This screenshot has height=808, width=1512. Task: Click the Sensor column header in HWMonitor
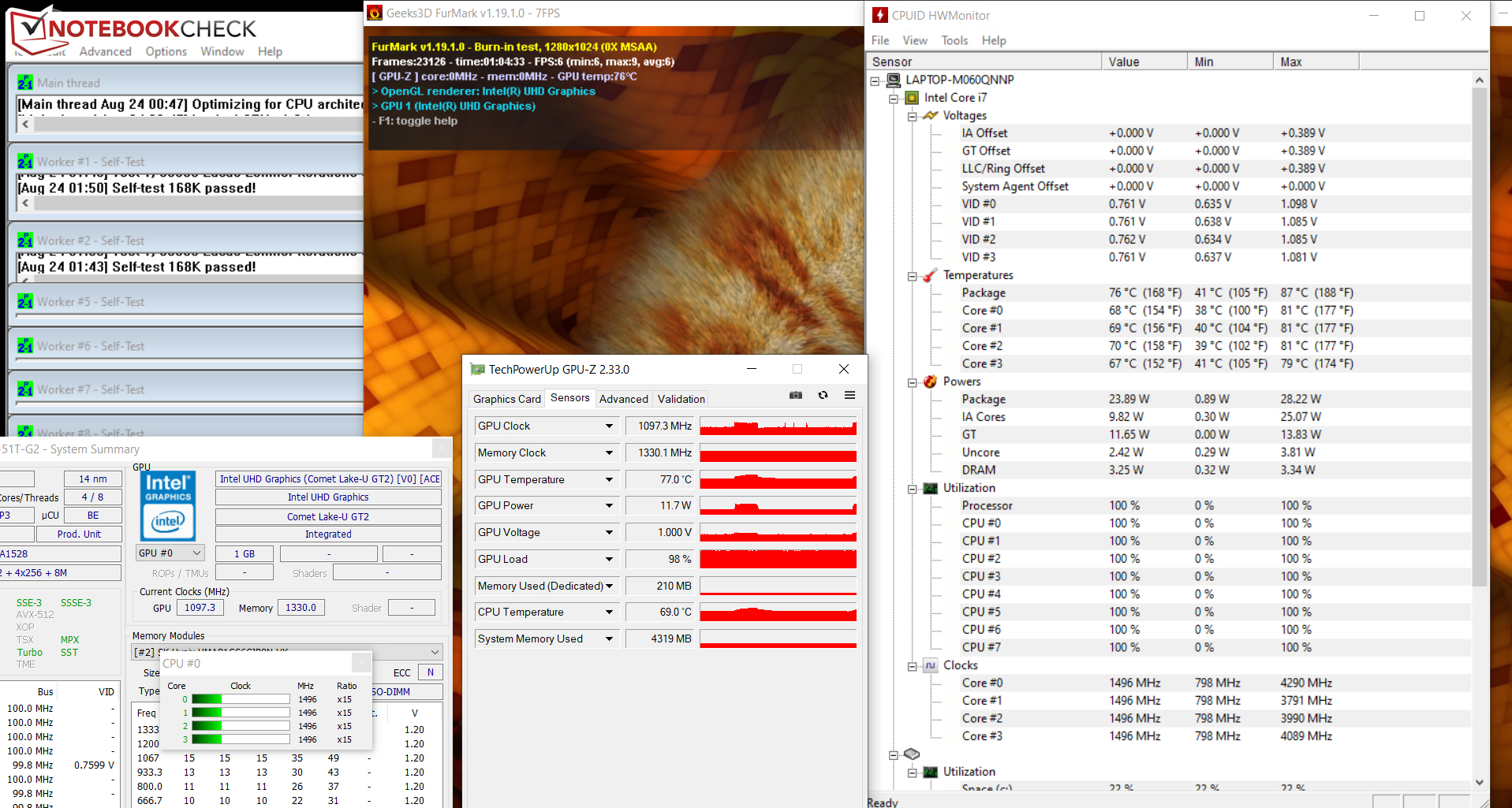[984, 61]
